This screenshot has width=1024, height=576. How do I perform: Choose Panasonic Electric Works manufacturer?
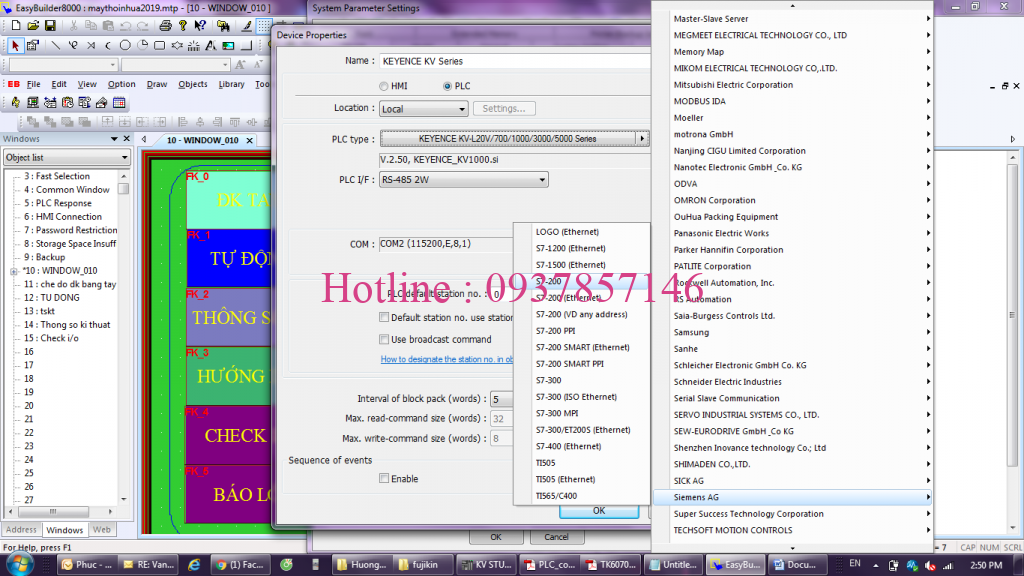pyautogui.click(x=793, y=233)
